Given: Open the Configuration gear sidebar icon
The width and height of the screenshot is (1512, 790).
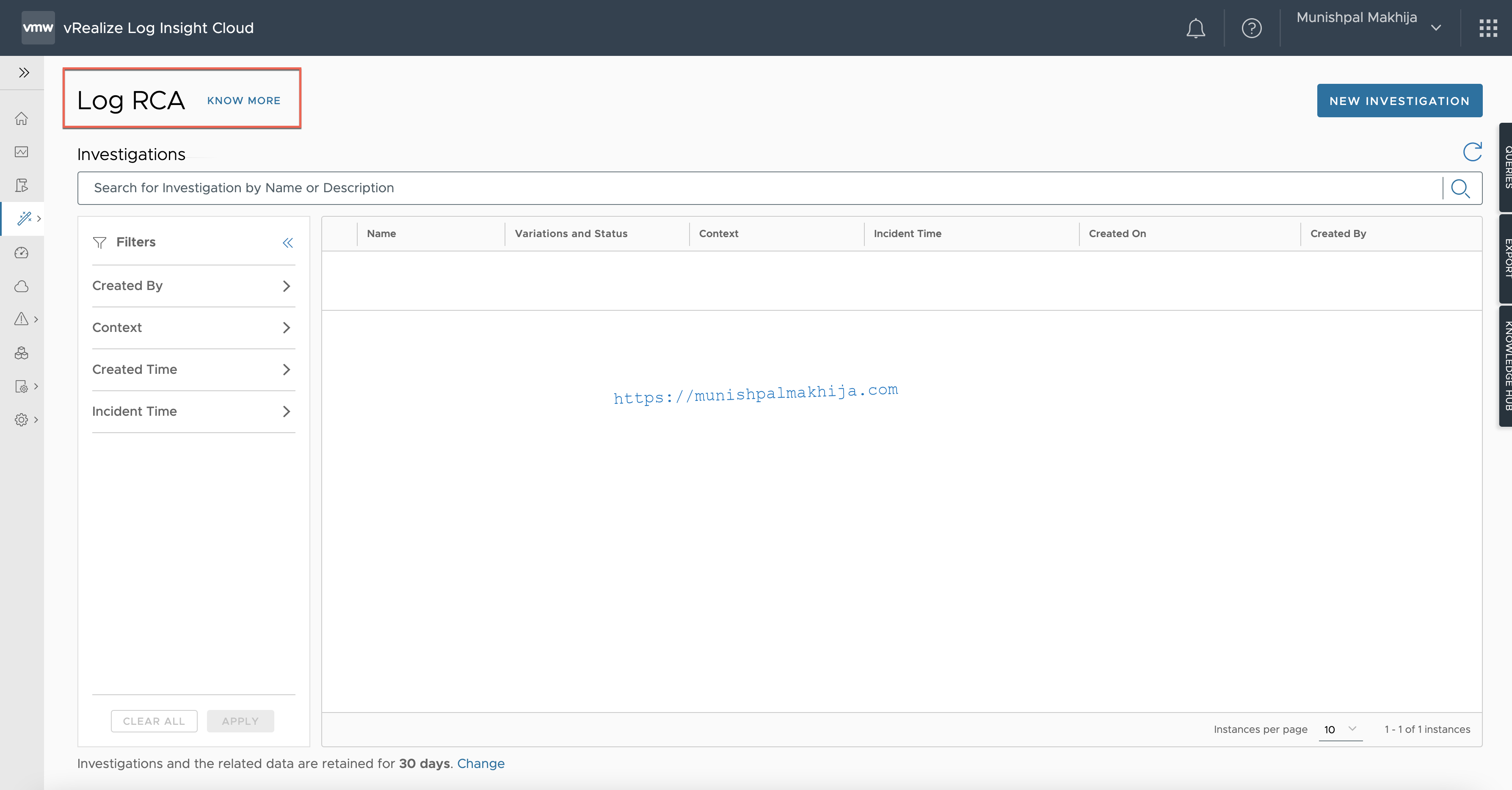Looking at the screenshot, I should click(21, 420).
